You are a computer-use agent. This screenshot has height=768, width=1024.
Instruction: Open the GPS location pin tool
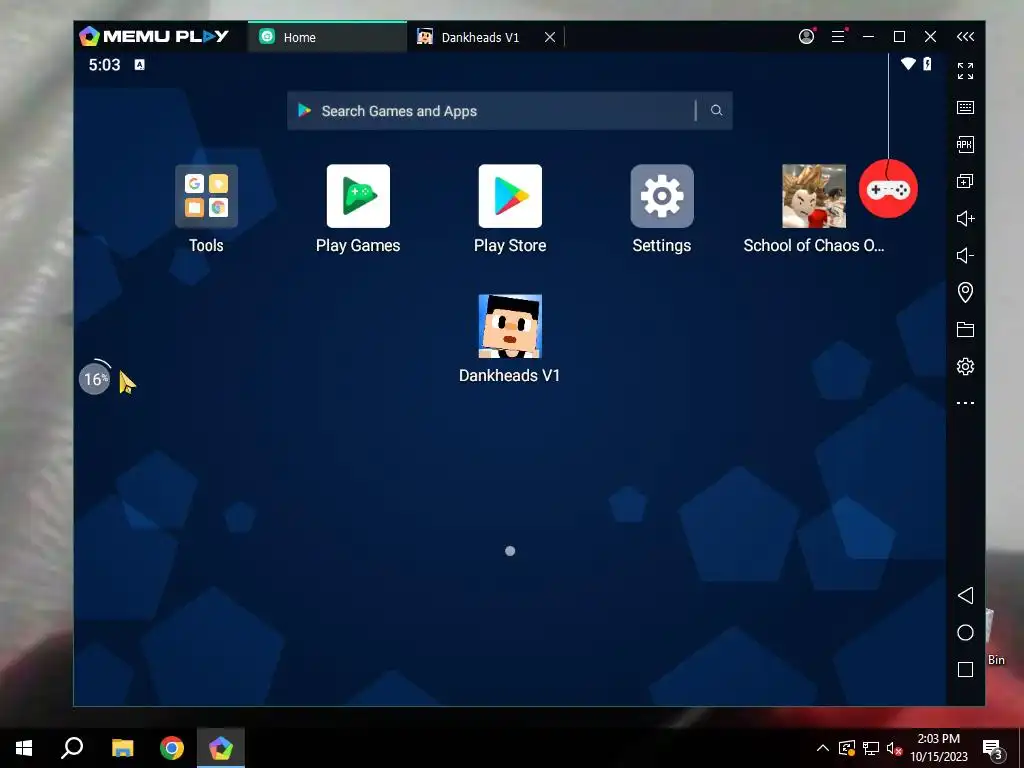pyautogui.click(x=965, y=292)
